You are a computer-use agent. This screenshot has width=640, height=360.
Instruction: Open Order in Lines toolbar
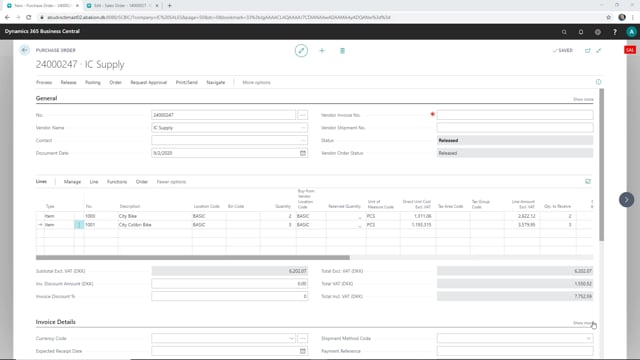click(x=142, y=182)
